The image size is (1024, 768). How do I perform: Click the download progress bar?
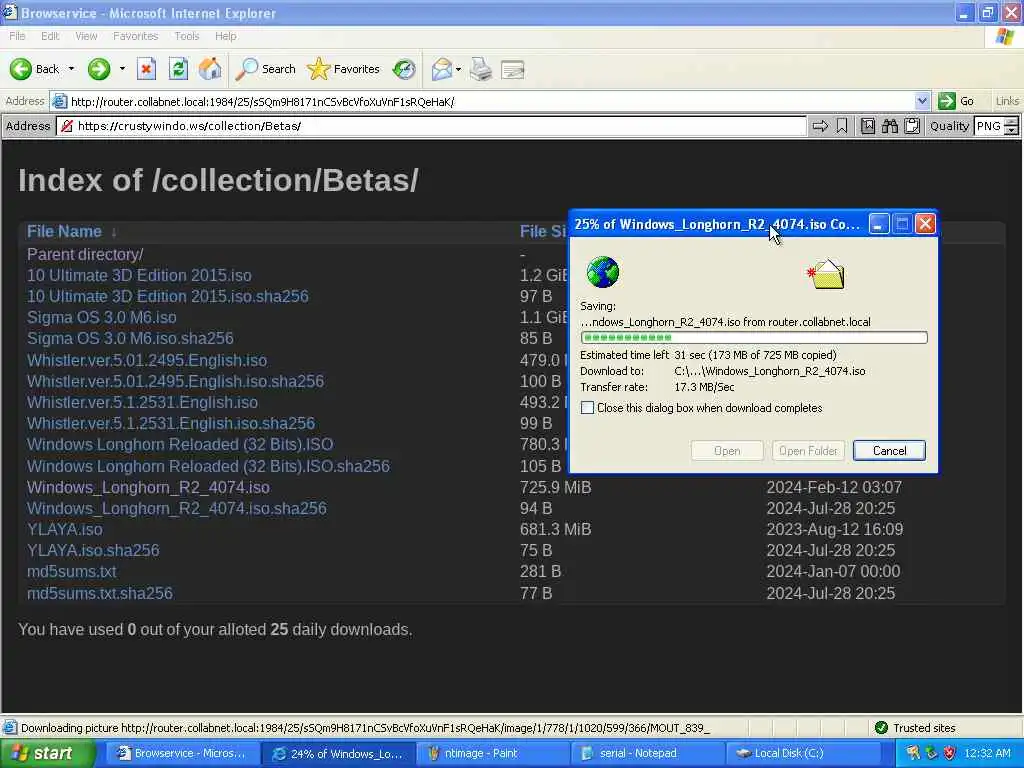pos(754,338)
